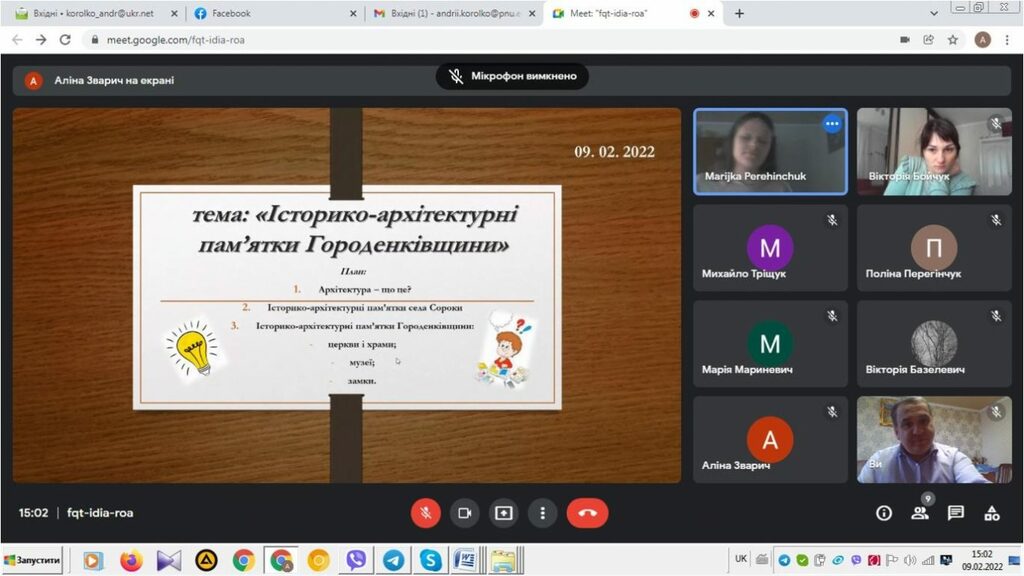Select Вікторія Бойчук's video tile

(919, 150)
